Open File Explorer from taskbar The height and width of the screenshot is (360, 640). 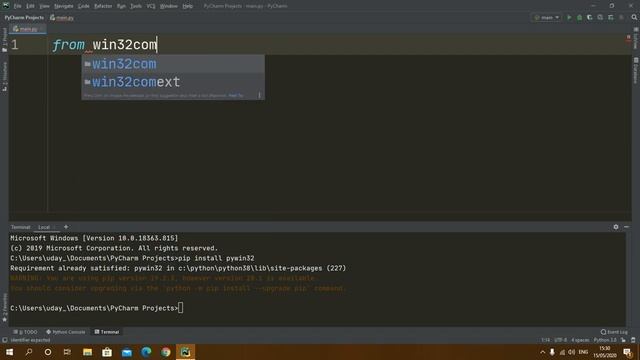click(x=87, y=352)
